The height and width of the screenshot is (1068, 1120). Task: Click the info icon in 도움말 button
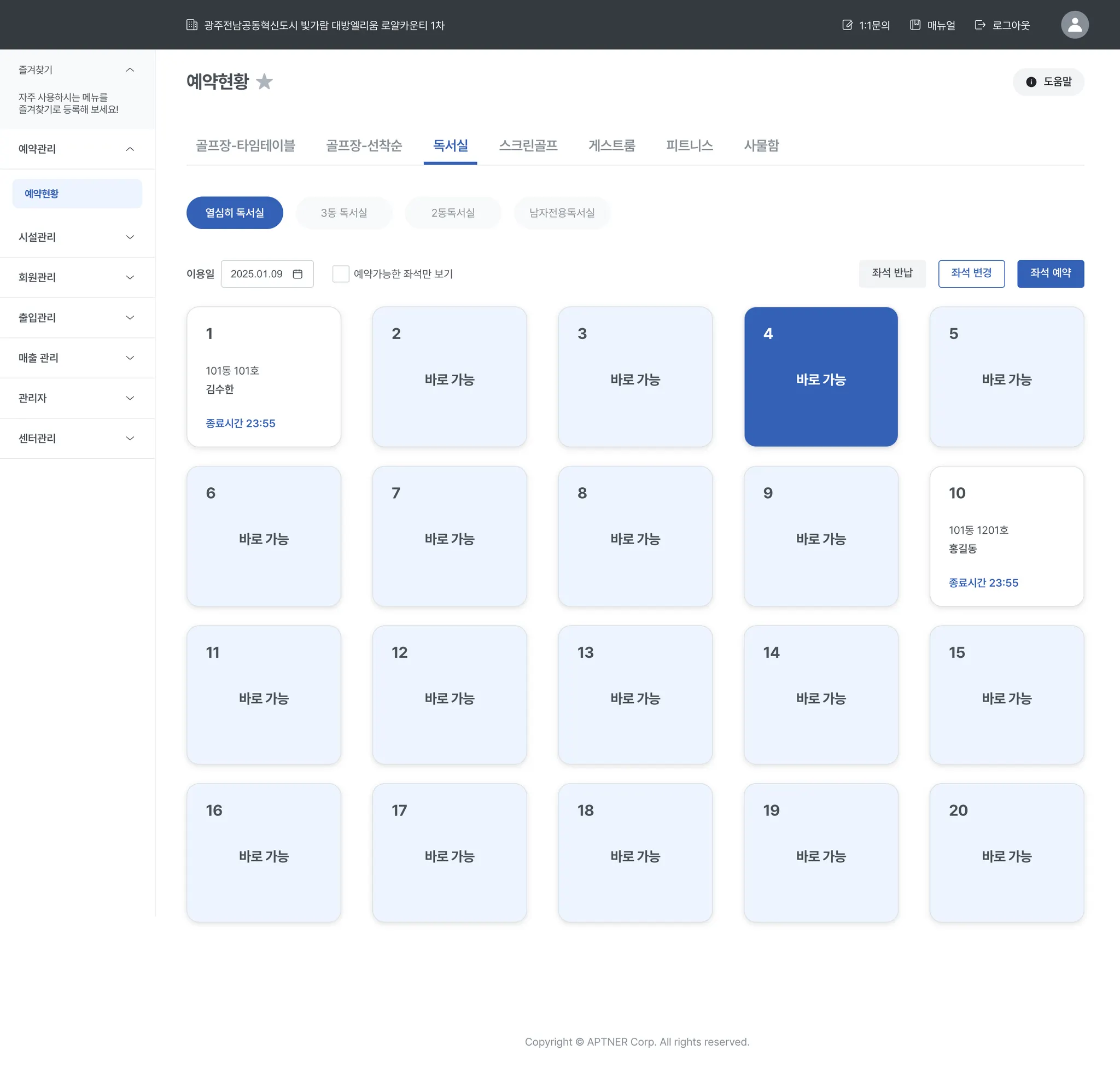[1031, 82]
